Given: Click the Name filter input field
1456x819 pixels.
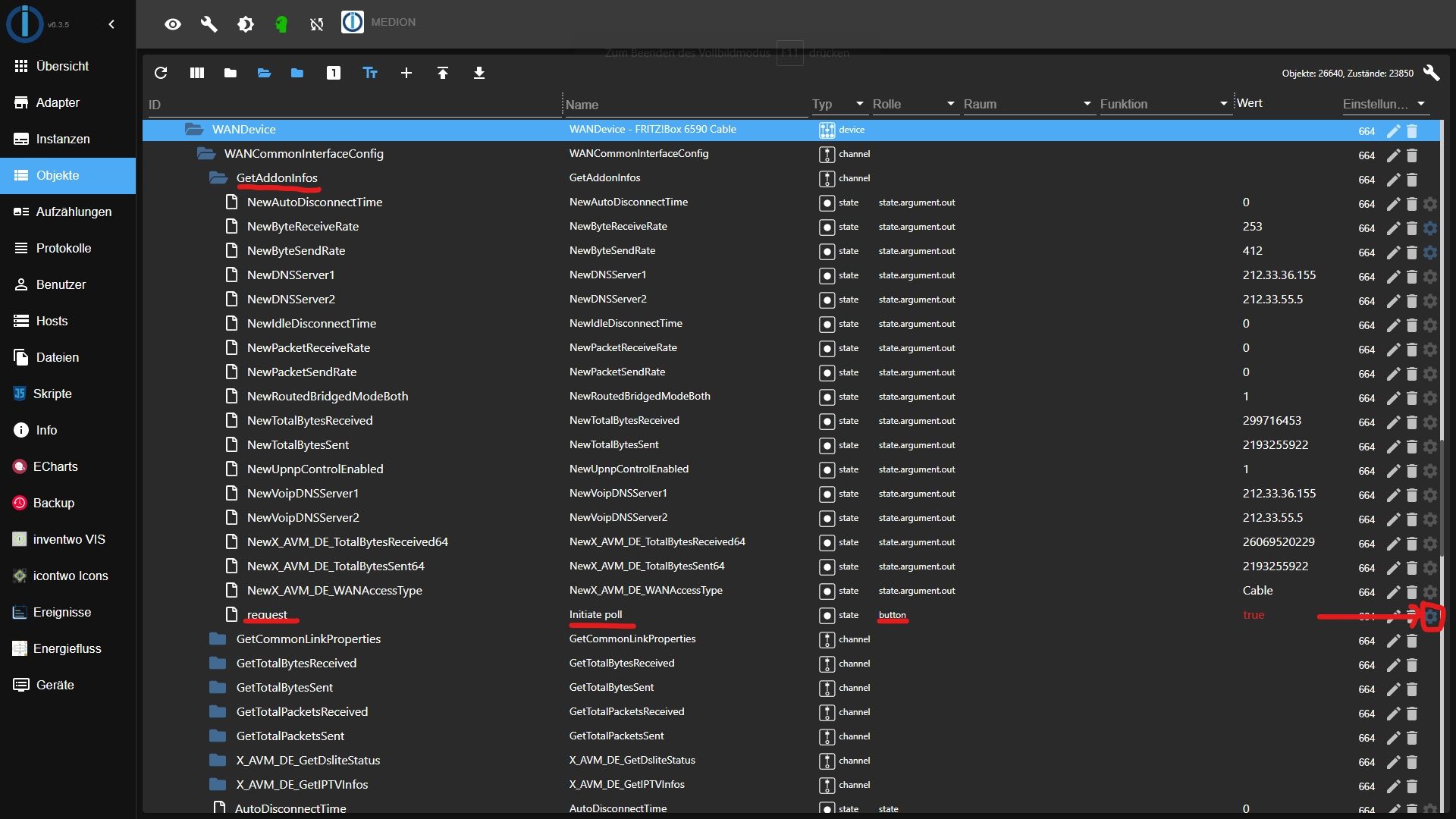Looking at the screenshot, I should point(686,105).
